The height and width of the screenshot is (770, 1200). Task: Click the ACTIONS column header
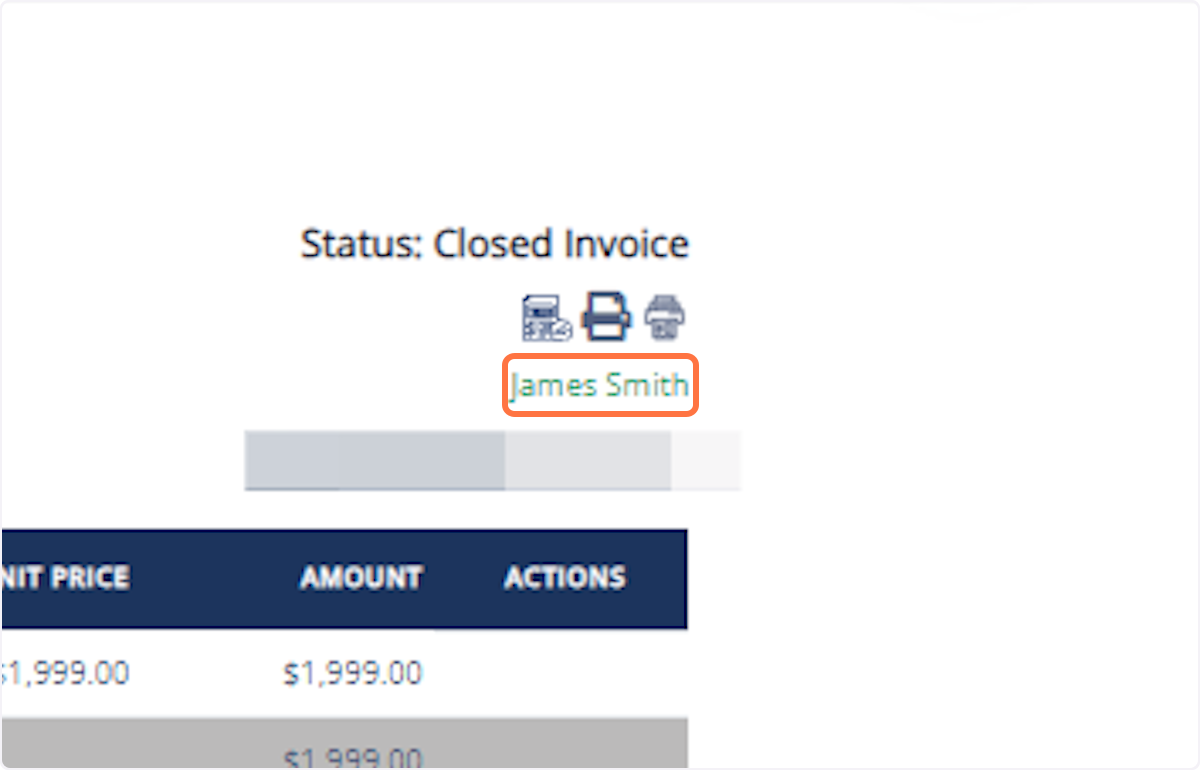click(563, 577)
